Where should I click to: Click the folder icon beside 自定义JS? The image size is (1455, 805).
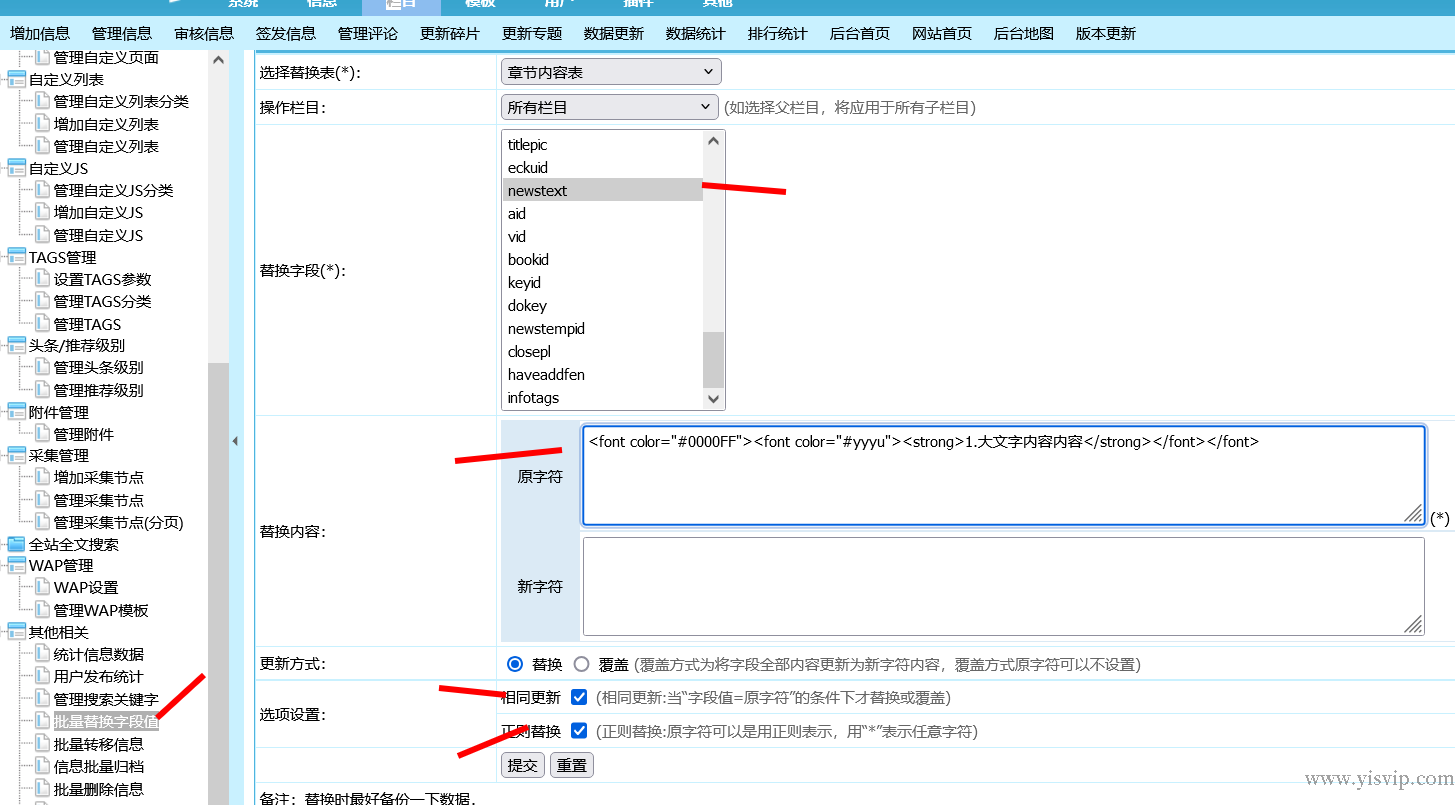18,168
